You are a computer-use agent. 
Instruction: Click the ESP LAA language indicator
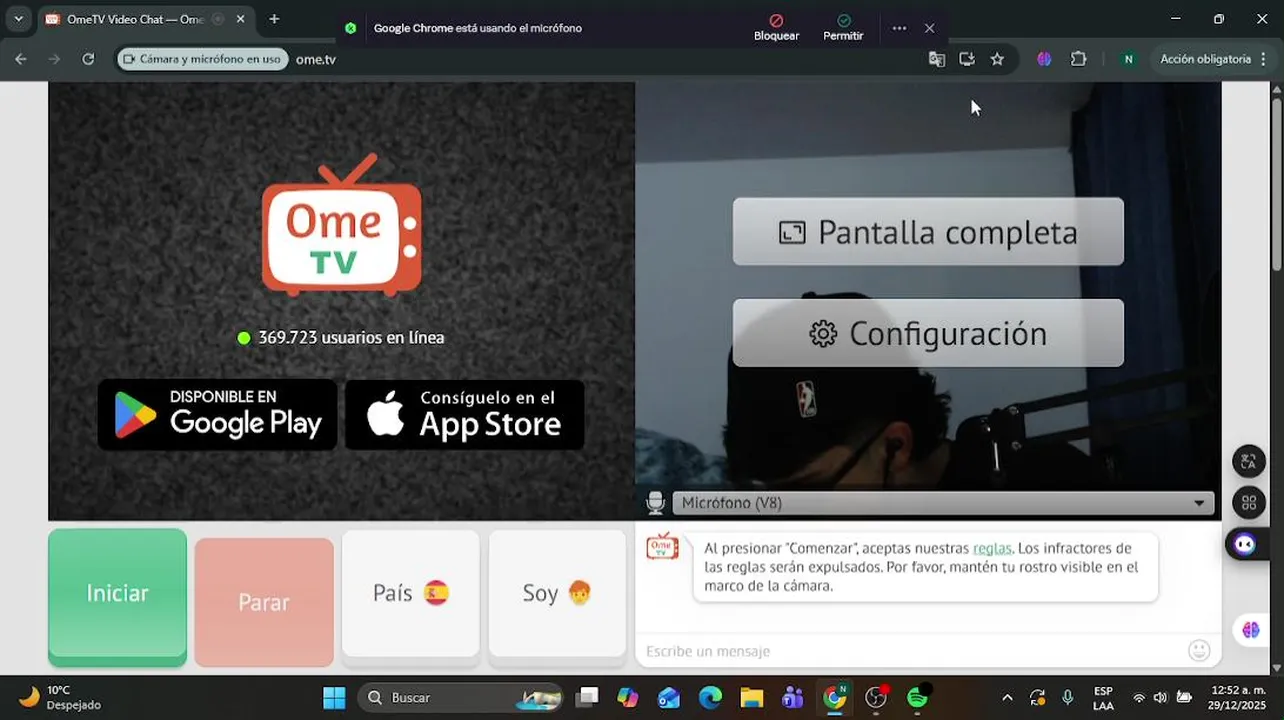point(1103,697)
